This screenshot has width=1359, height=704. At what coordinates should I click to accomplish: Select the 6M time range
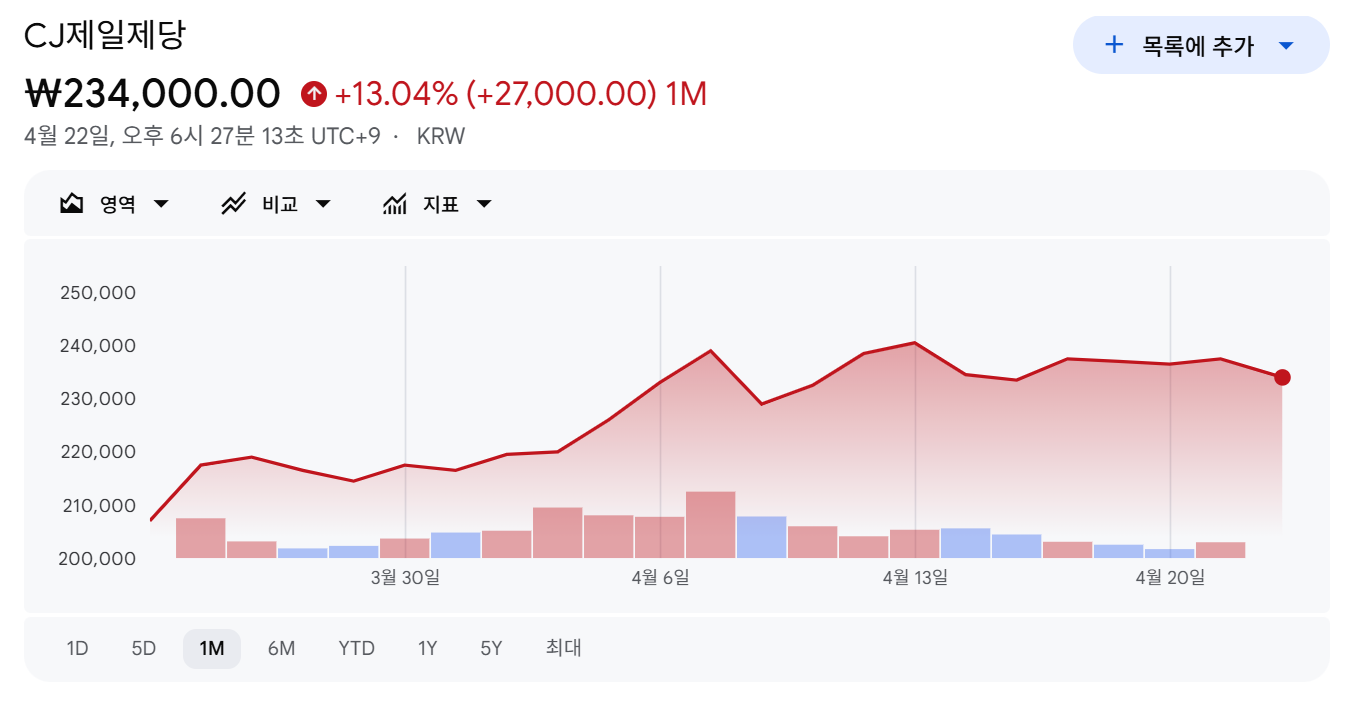coord(281,648)
